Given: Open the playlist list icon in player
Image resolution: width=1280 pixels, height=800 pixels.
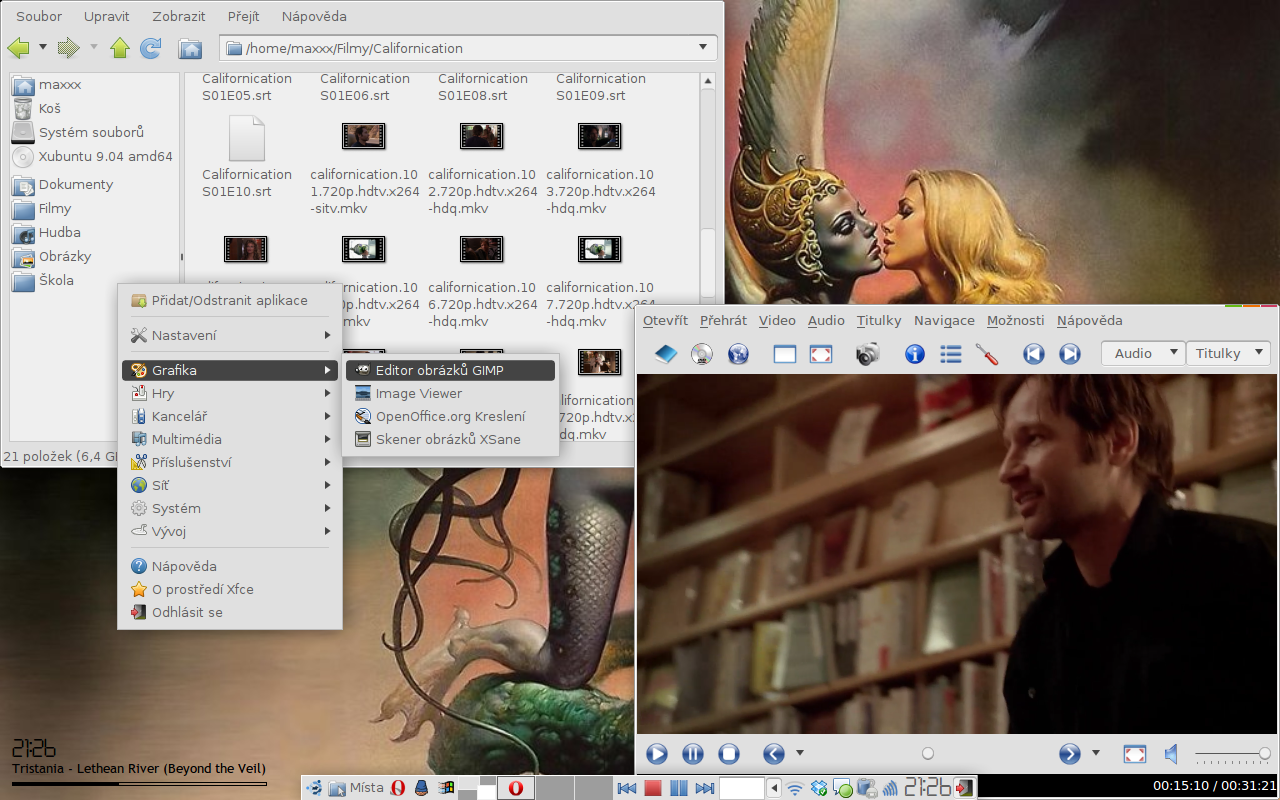Looking at the screenshot, I should coord(950,354).
